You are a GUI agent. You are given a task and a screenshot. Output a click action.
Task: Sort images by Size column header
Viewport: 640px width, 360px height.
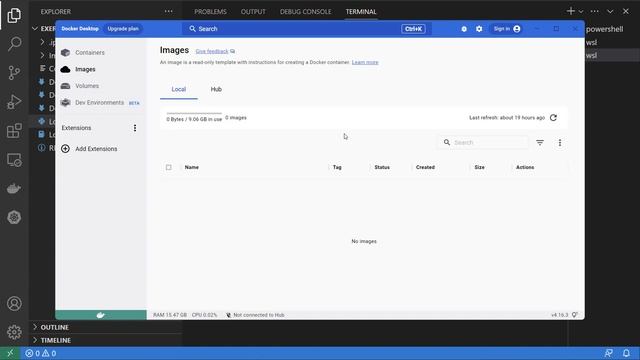coord(480,167)
